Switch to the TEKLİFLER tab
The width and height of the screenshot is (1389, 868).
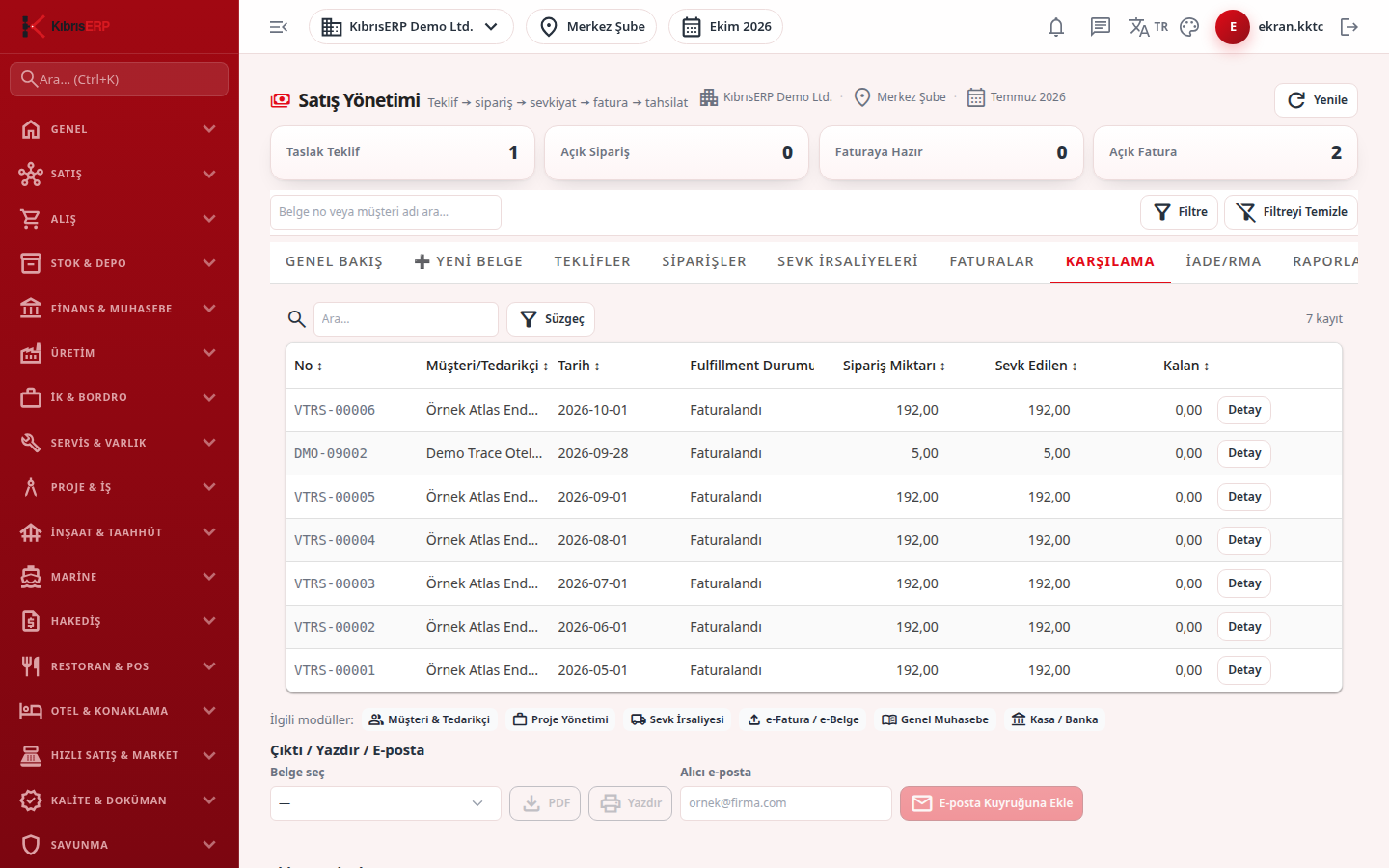click(592, 261)
